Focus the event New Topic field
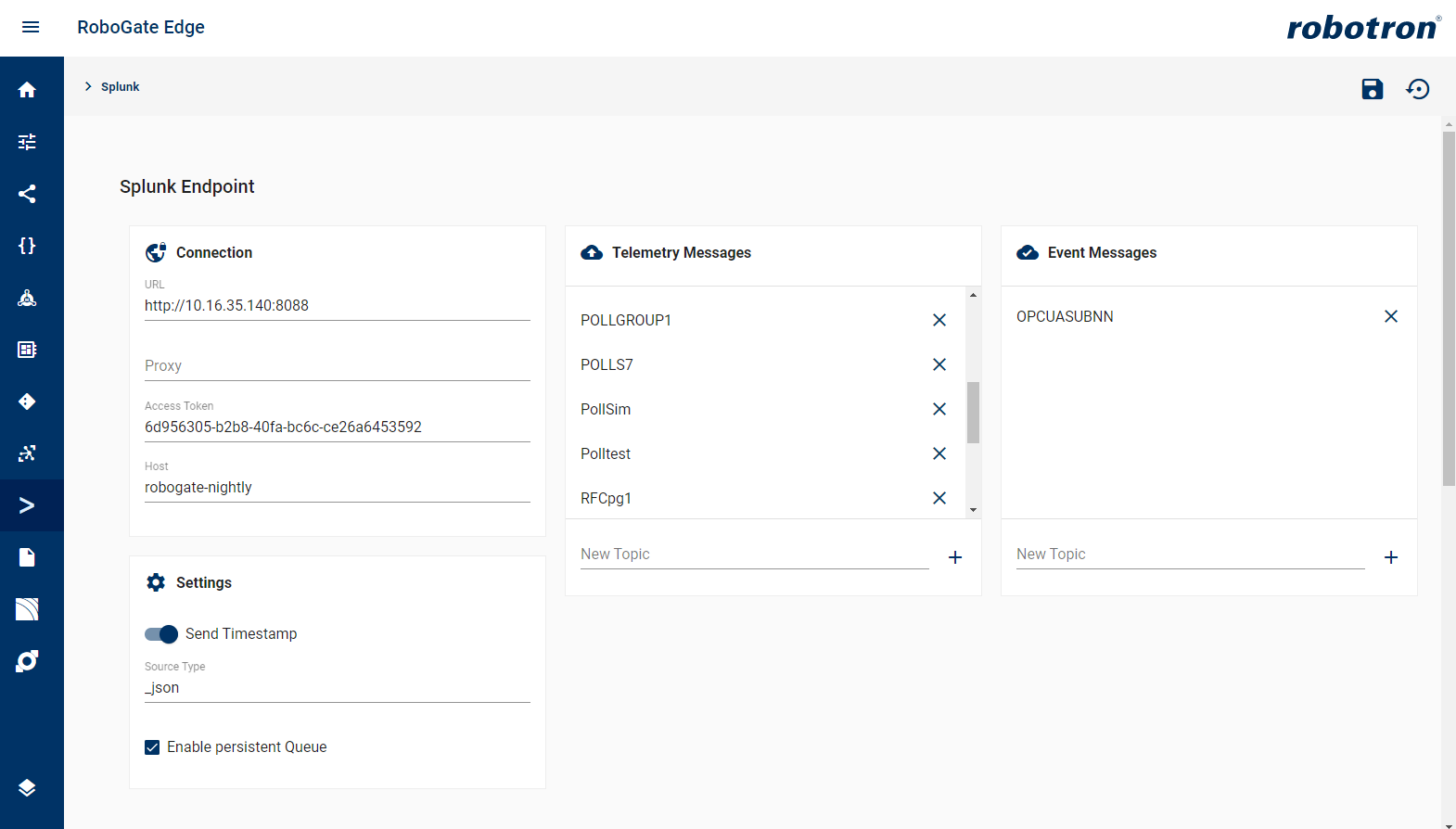Viewport: 1456px width, 829px height. [x=1191, y=554]
